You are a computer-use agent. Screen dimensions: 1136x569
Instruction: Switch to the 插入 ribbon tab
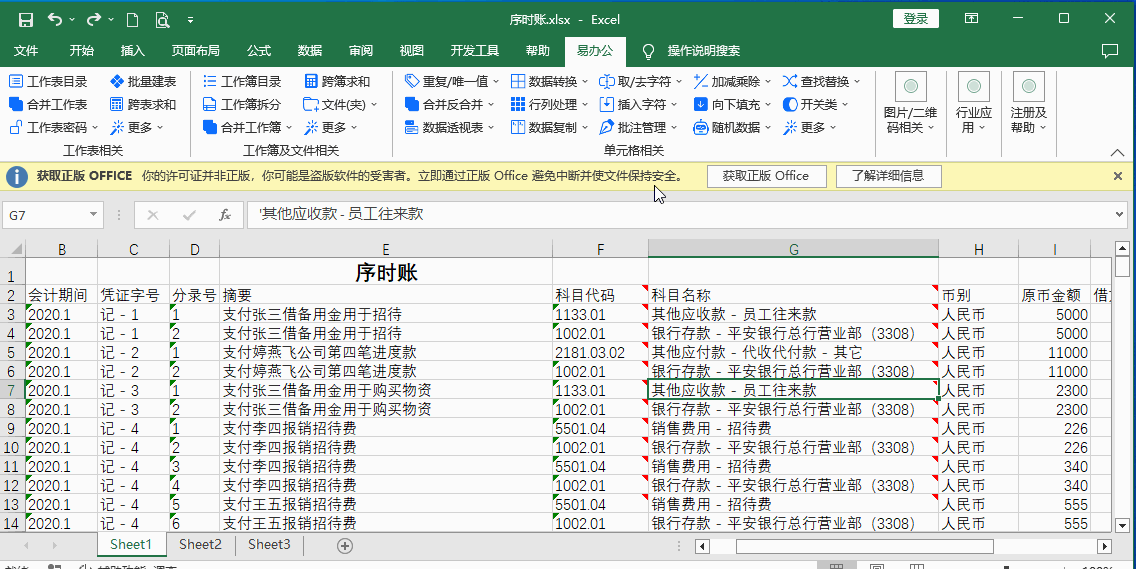[133, 51]
